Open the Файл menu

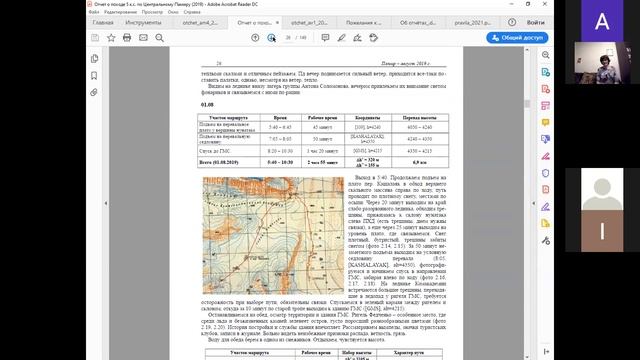click(x=94, y=12)
